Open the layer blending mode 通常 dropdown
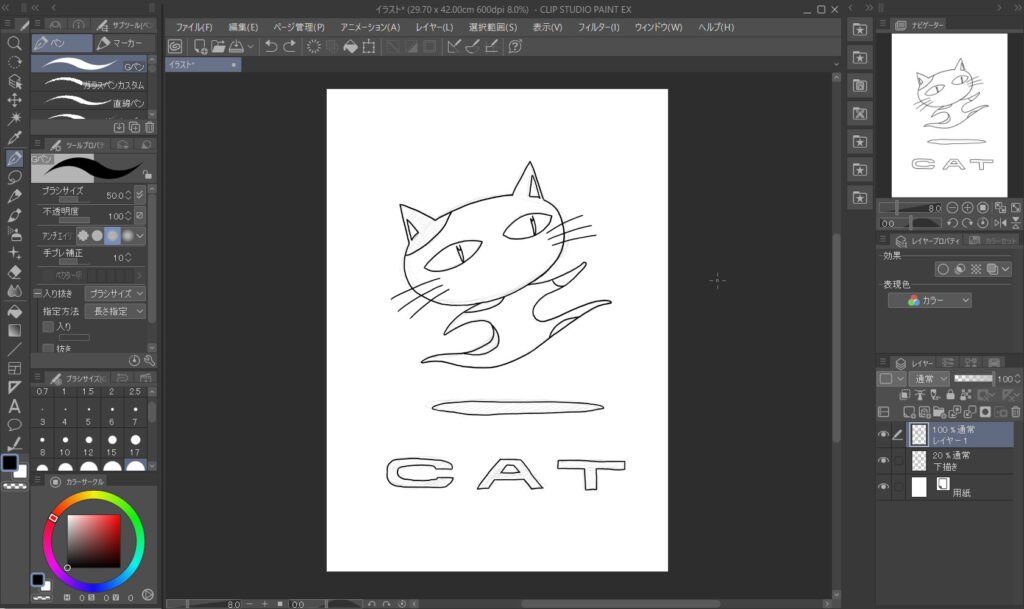The image size is (1024, 609). pyautogui.click(x=929, y=379)
